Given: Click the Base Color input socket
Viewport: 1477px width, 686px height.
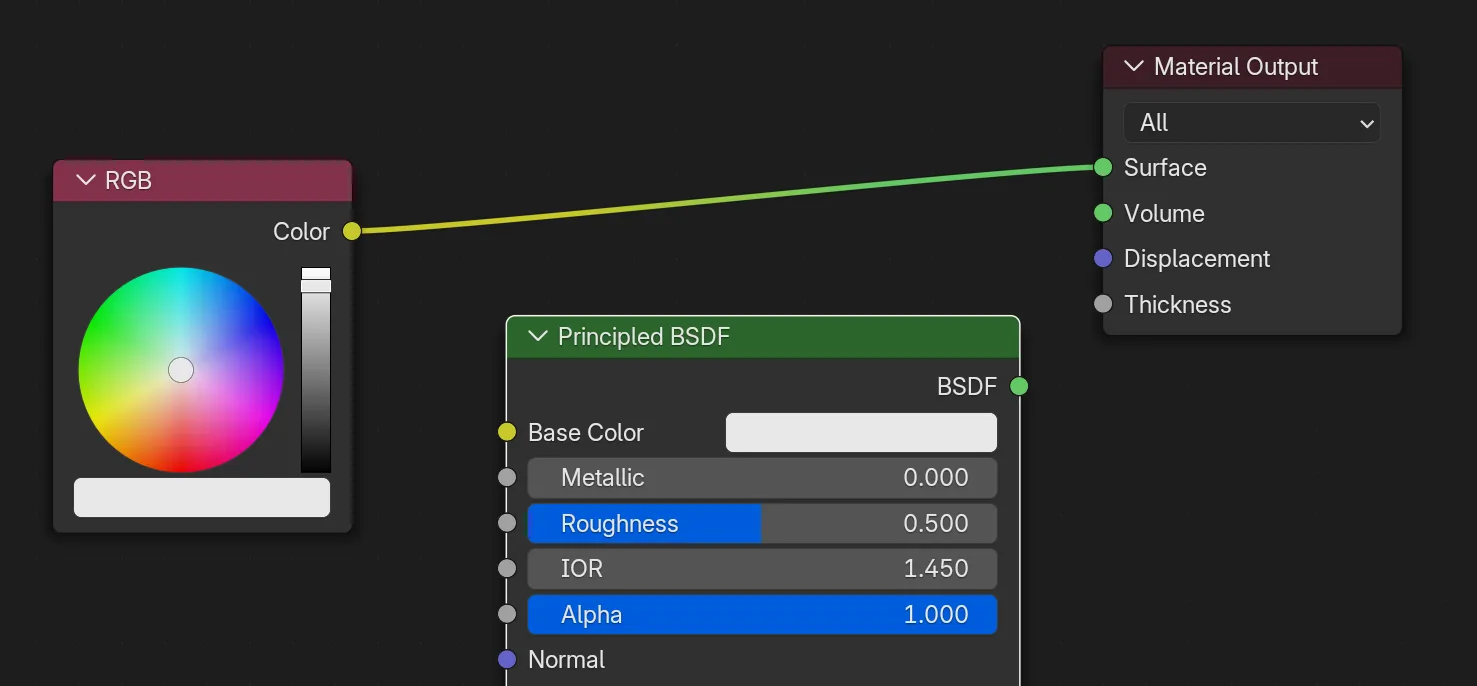Looking at the screenshot, I should click(x=507, y=432).
